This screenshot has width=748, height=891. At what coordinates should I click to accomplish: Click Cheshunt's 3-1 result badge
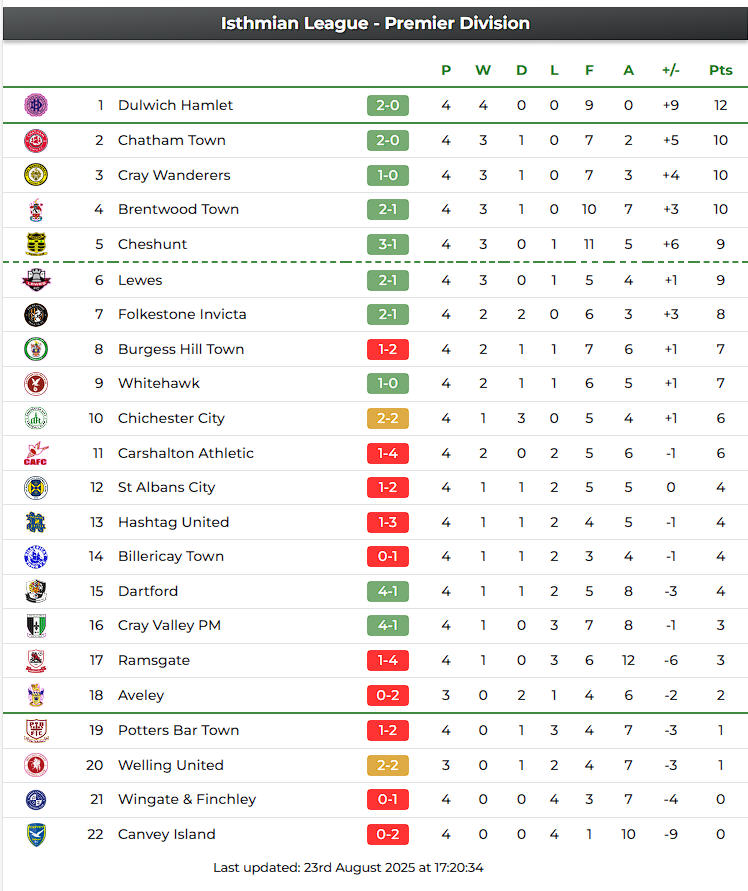click(x=387, y=244)
